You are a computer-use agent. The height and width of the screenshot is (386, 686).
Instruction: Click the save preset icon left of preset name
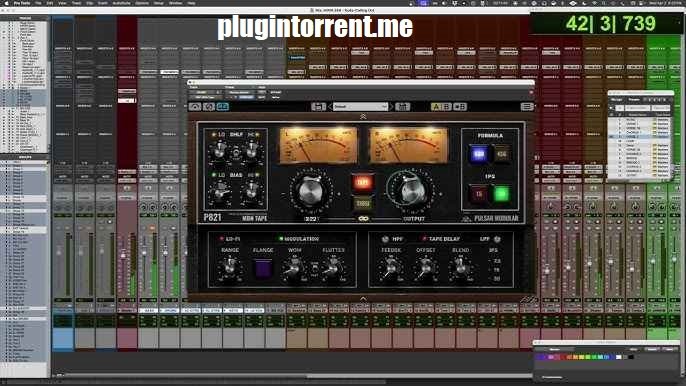[x=318, y=106]
